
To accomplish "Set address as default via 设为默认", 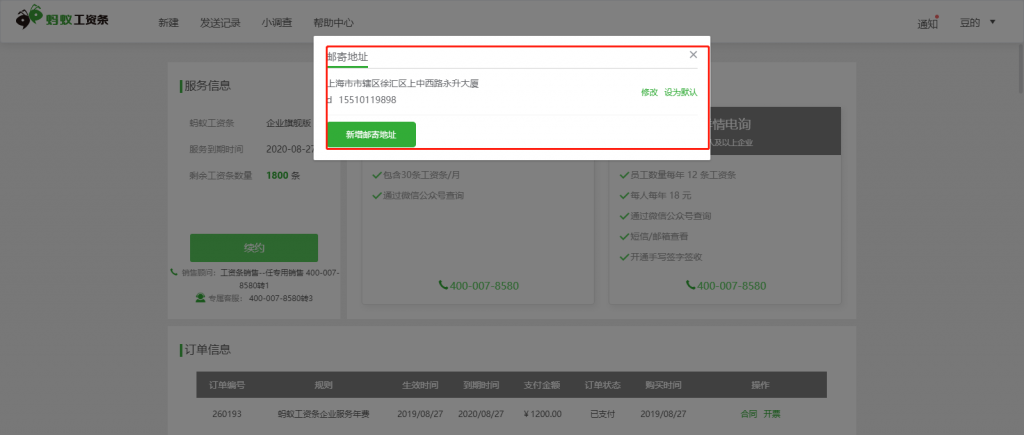I will (x=681, y=92).
